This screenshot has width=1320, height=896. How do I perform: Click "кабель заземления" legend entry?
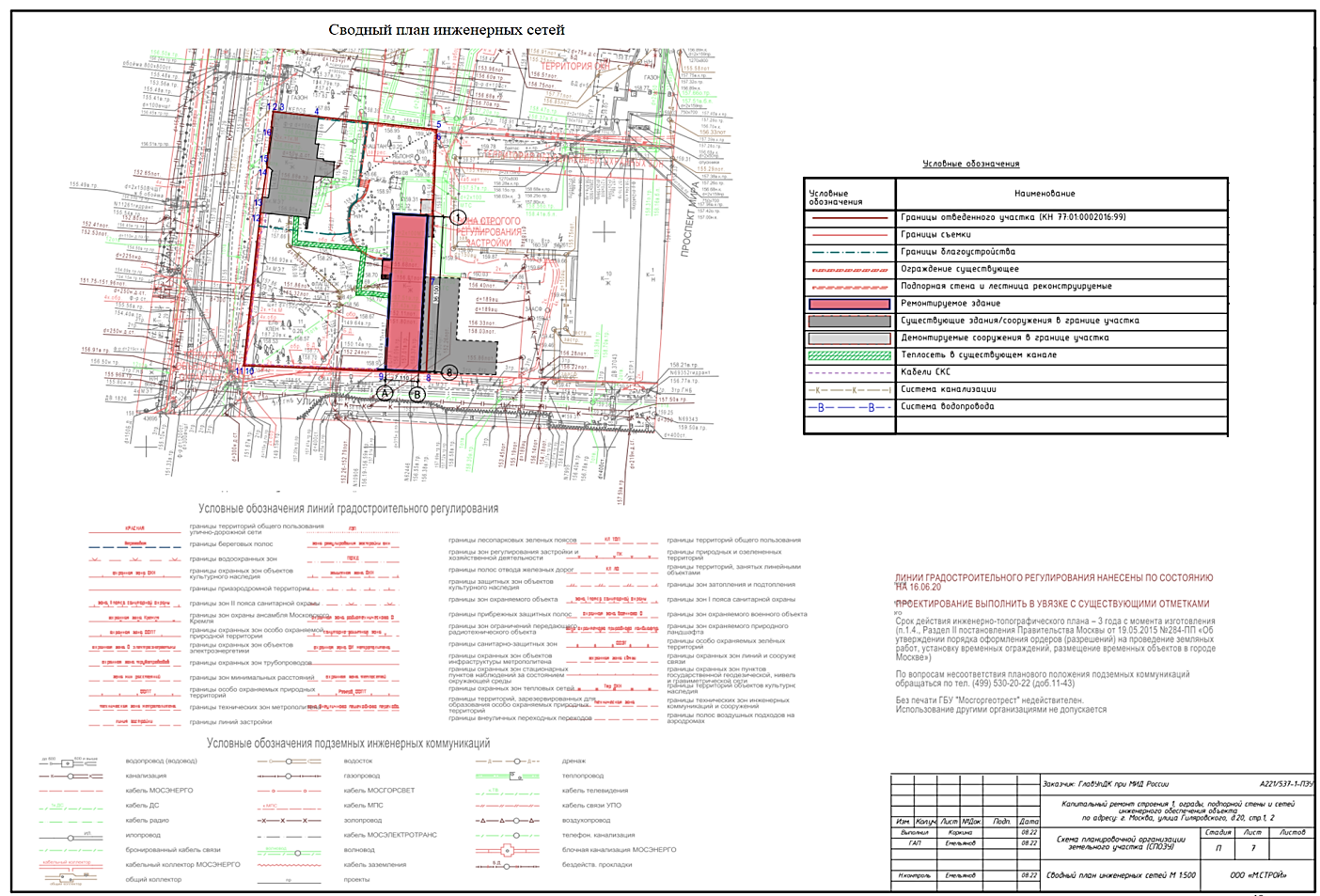[x=375, y=865]
